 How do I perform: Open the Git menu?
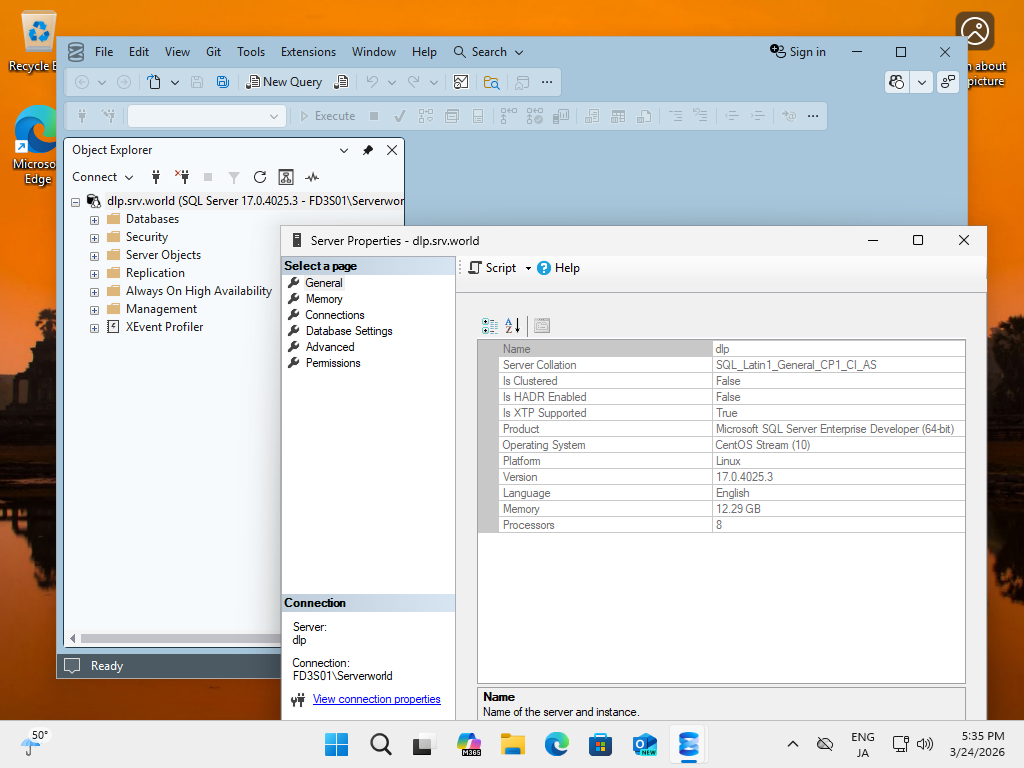[214, 52]
